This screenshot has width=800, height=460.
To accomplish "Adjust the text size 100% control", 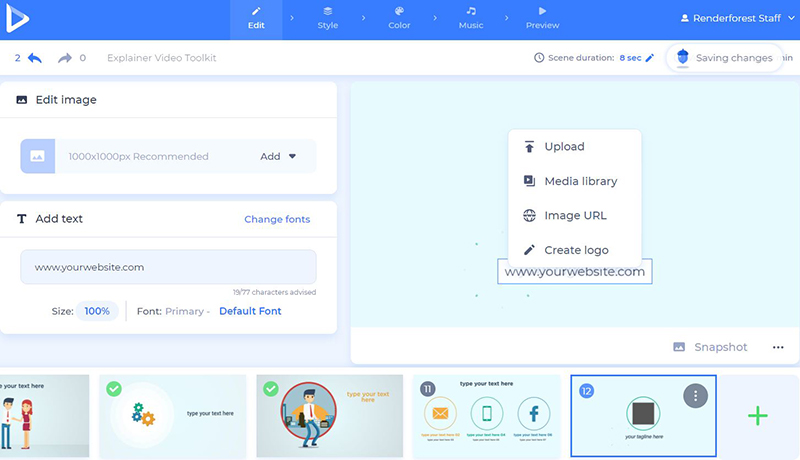I will 97,311.
